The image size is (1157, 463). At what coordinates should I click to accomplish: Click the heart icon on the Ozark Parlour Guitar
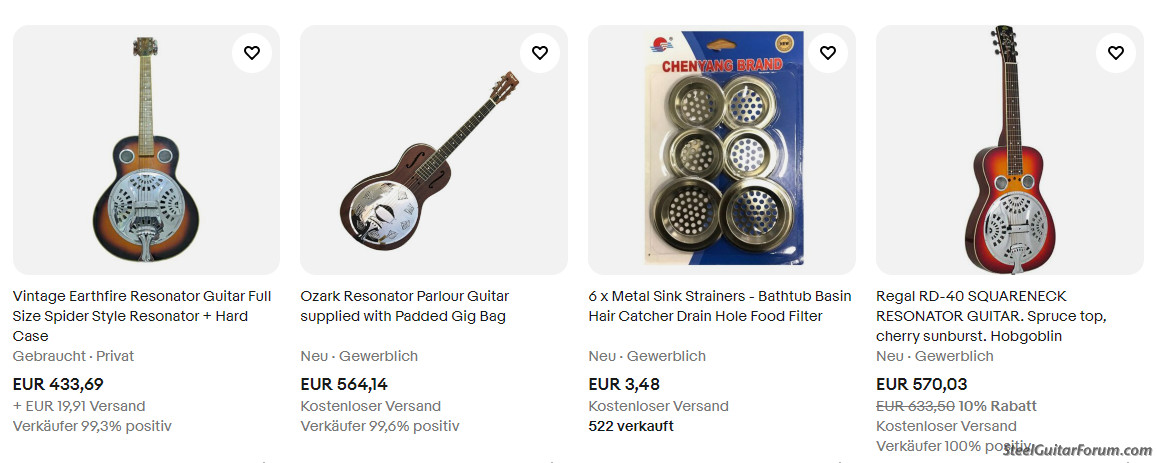point(540,53)
